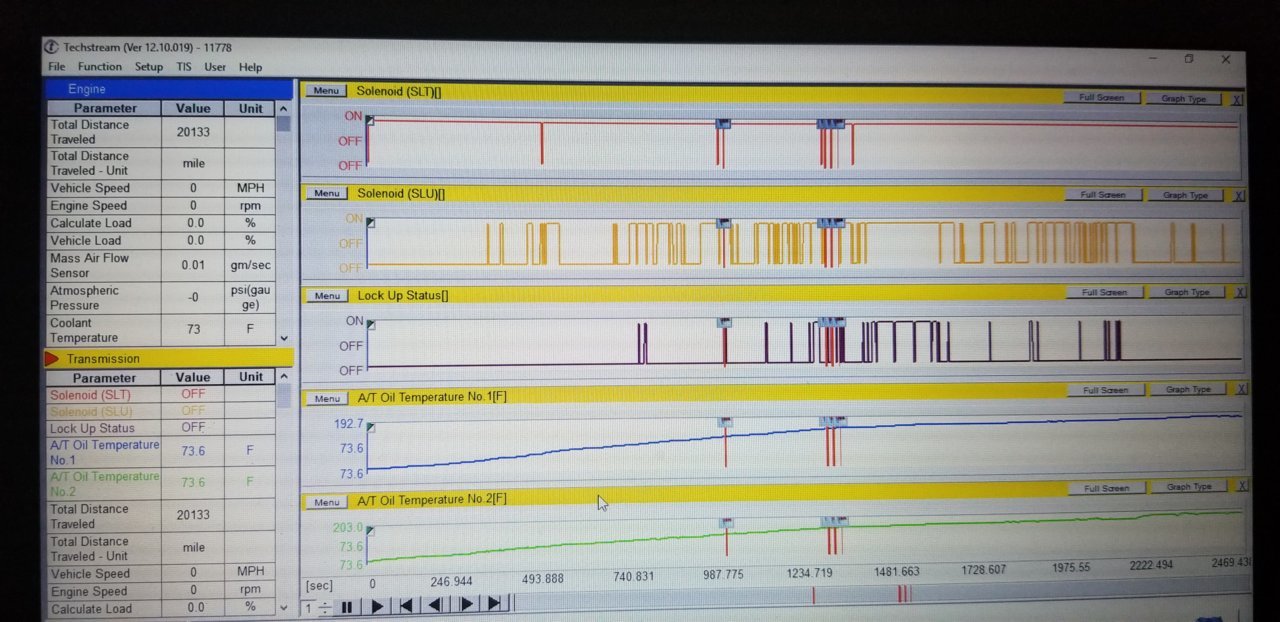Screen dimensions: 1280x622
Task: Open Menu for A/T Oil Temperature No.2
Action: [326, 502]
